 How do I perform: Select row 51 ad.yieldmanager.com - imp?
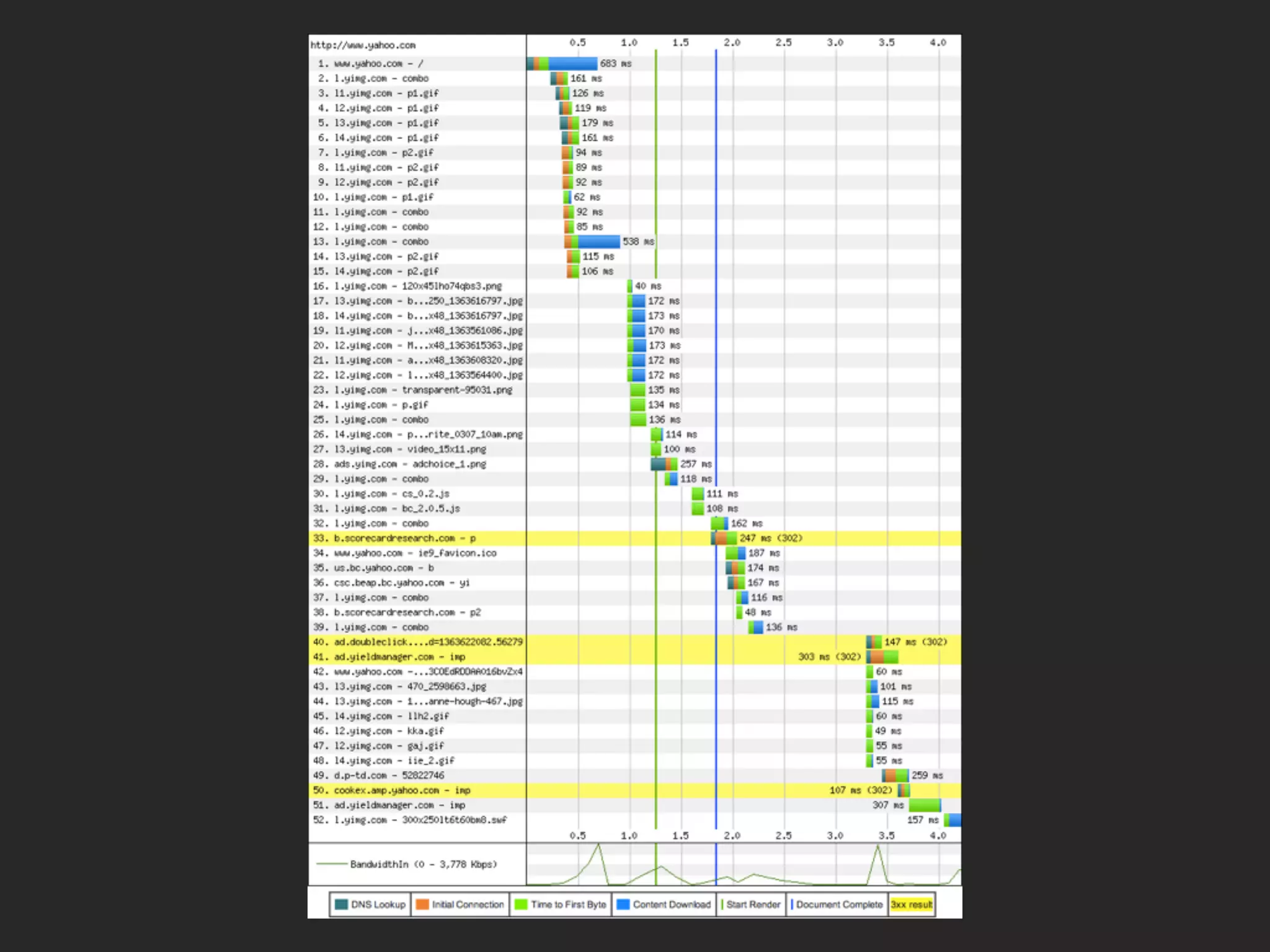(x=635, y=805)
